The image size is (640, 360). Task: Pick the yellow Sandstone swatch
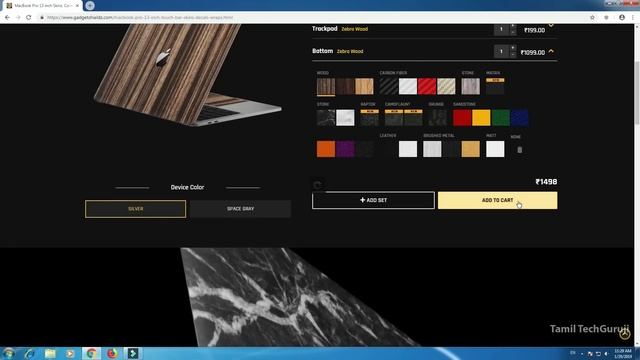[x=481, y=118]
